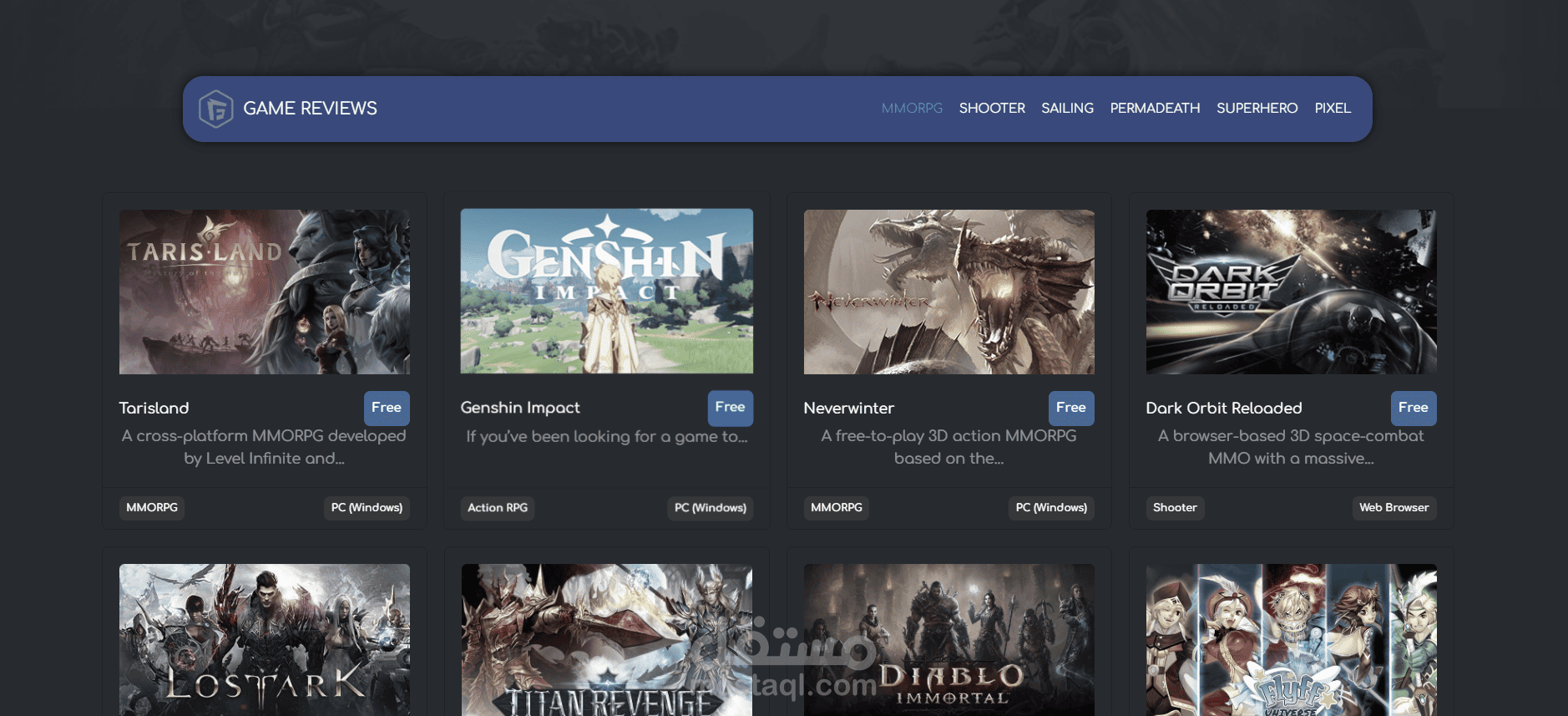Click the Free badge beside Dark Orbit Reloaded
This screenshot has height=716, width=1568.
coord(1414,408)
